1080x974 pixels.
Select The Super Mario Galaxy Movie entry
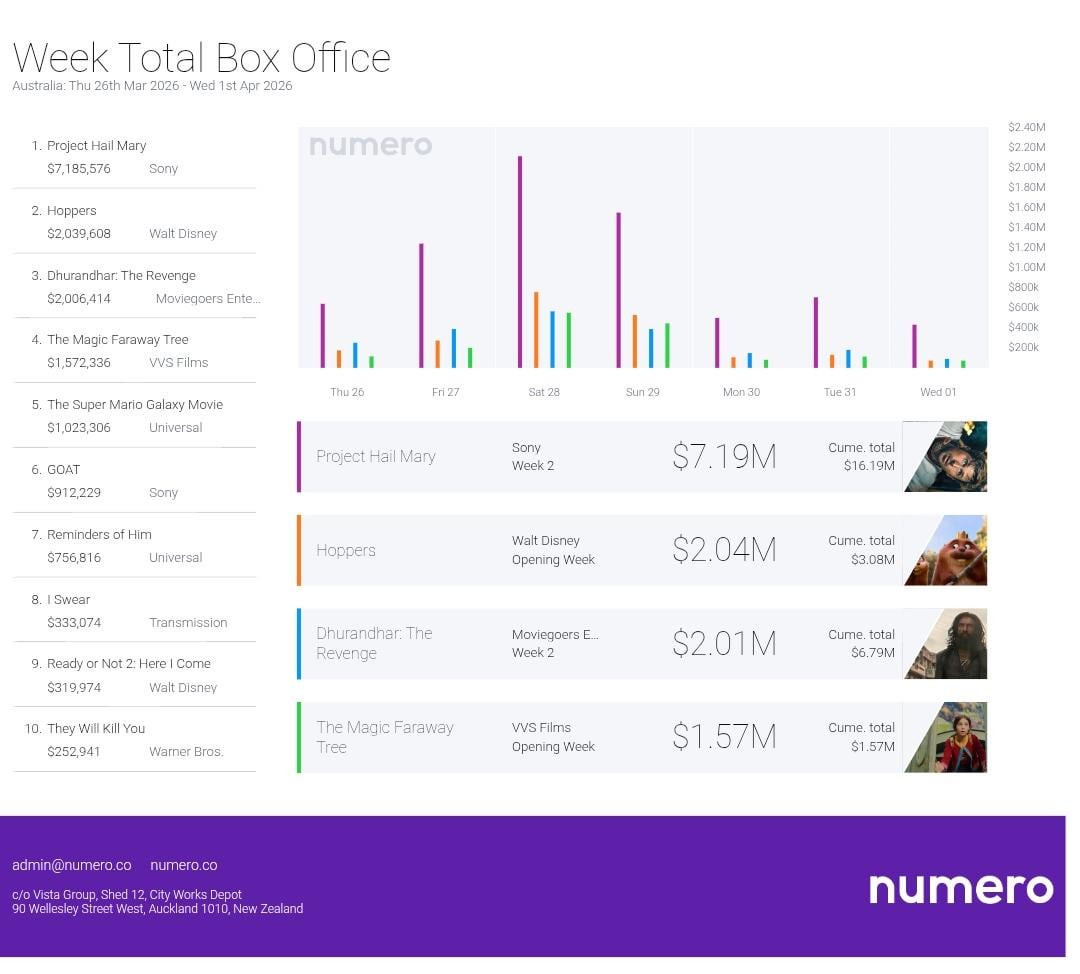pyautogui.click(x=135, y=405)
